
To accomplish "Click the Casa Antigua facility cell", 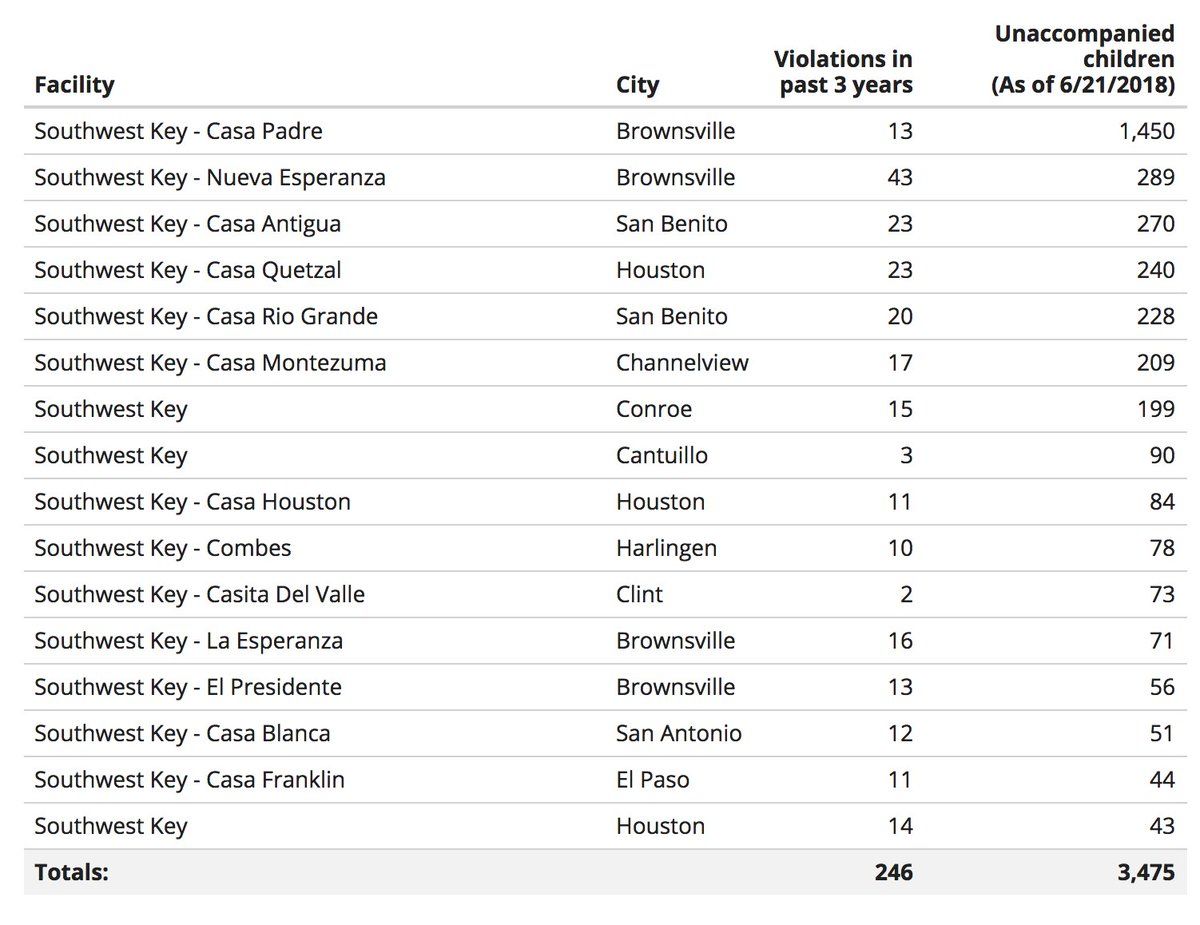I will click(187, 224).
